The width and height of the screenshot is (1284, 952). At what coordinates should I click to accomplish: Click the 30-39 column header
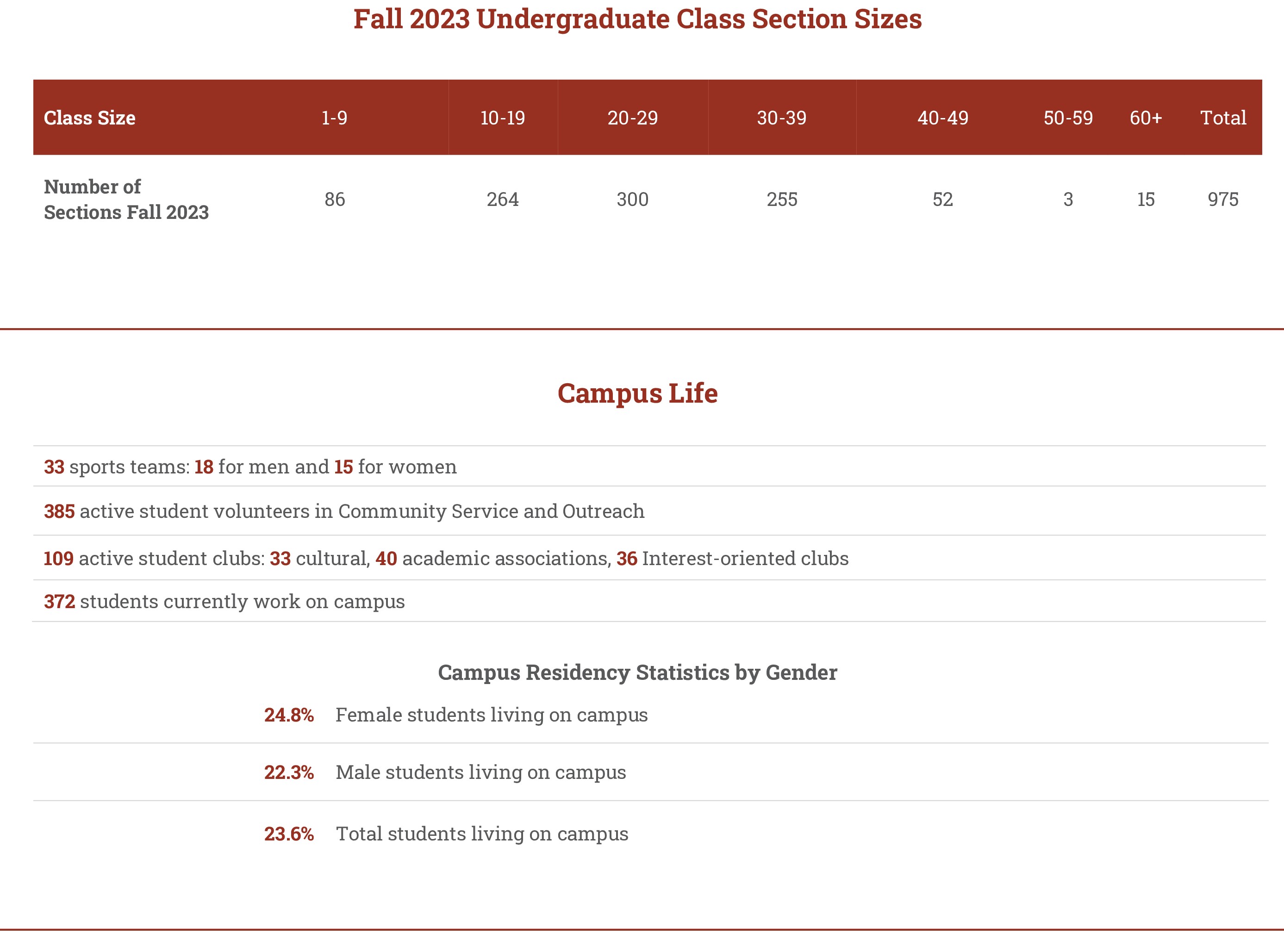click(781, 118)
